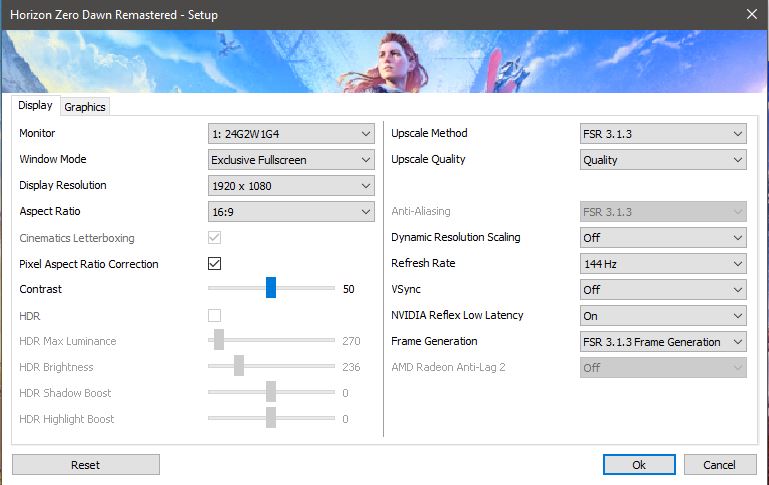Open the Dynamic Resolution Scaling dropdown
This screenshot has height=485, width=769.
663,237
